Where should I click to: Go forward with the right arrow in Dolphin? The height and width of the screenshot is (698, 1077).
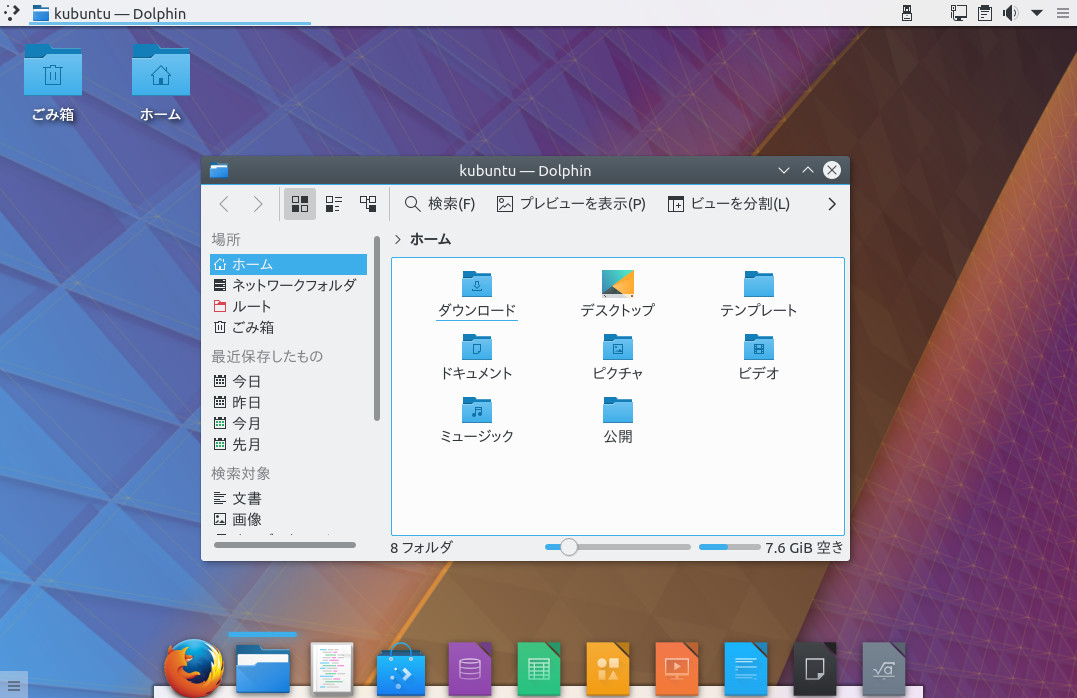258,204
